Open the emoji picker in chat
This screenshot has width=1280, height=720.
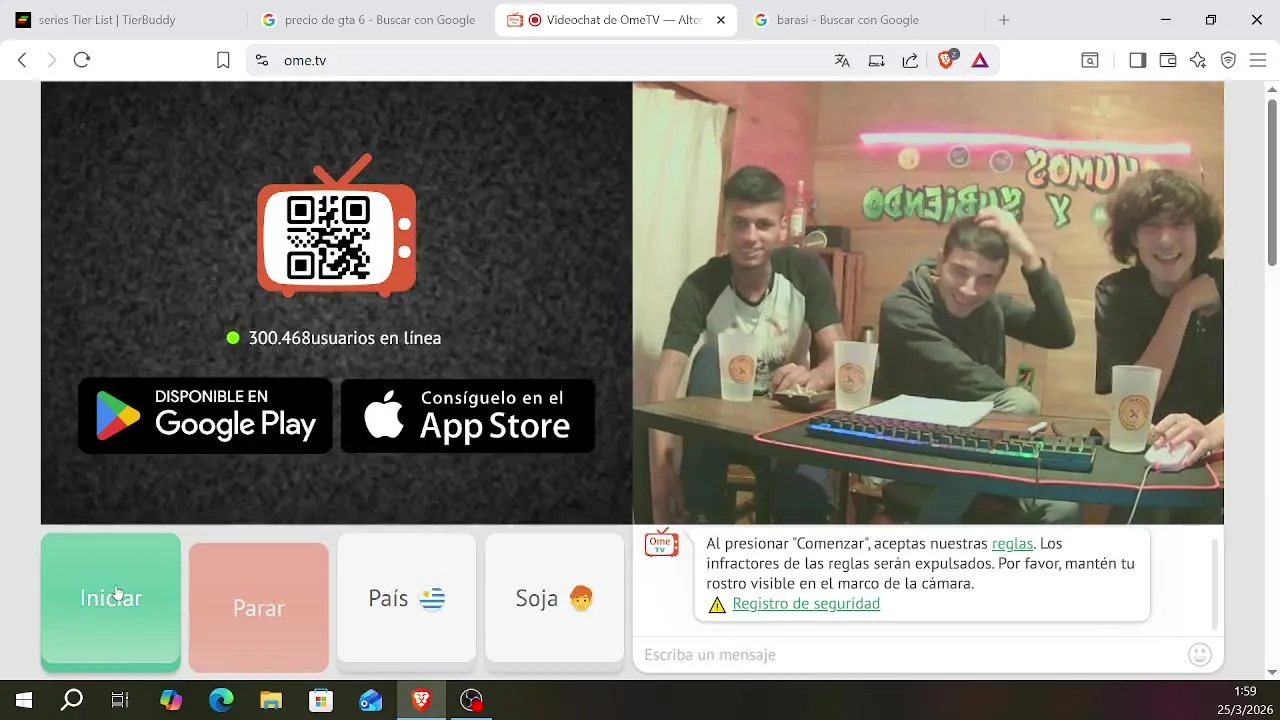1200,655
